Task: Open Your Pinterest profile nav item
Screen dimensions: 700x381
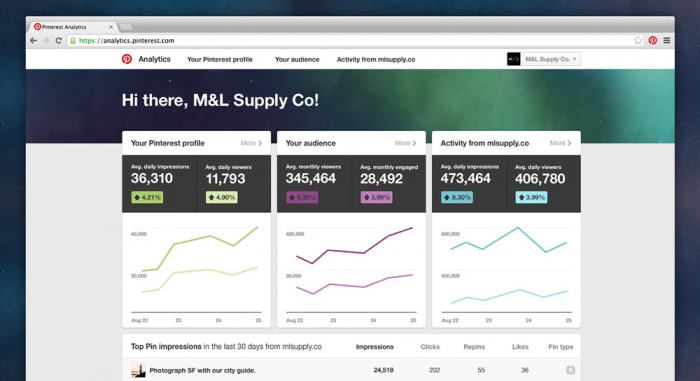Action: tap(220, 59)
